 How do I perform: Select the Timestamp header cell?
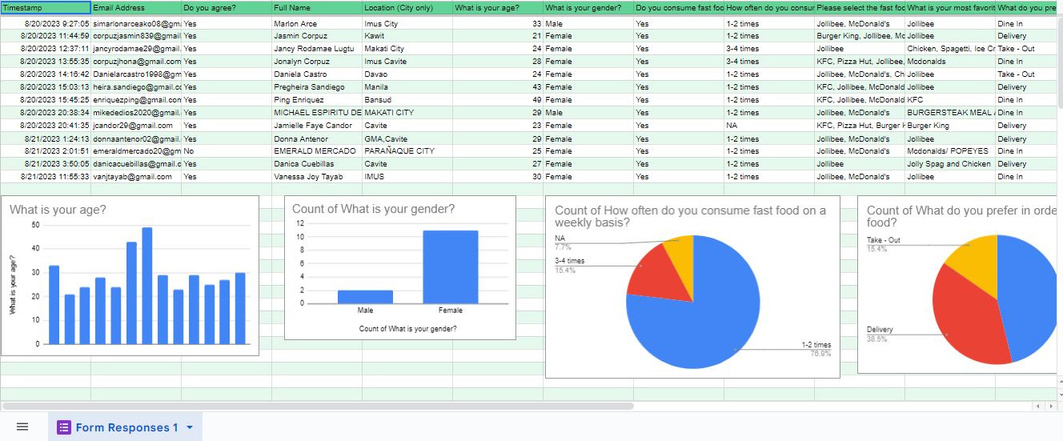coord(45,7)
